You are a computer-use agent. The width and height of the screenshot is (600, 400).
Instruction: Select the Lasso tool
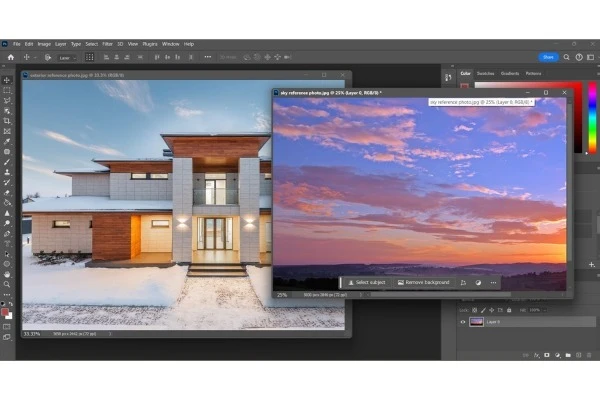[x=7, y=100]
